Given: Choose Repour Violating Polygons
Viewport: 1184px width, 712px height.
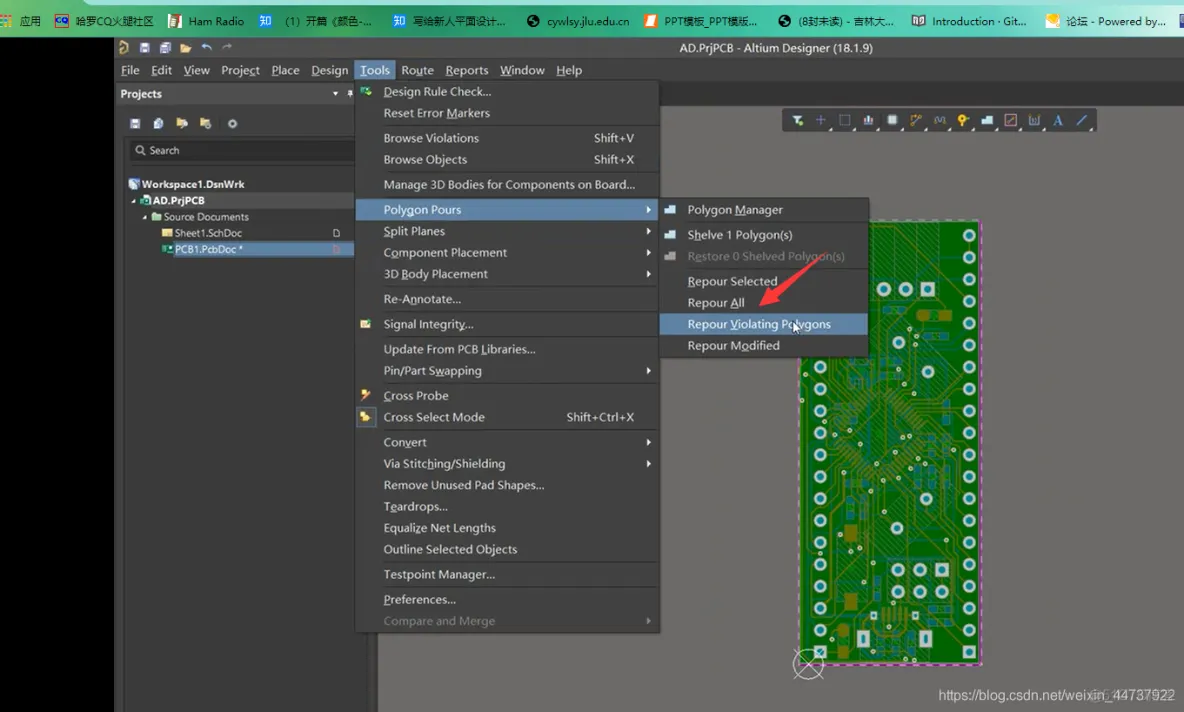Looking at the screenshot, I should [763, 324].
